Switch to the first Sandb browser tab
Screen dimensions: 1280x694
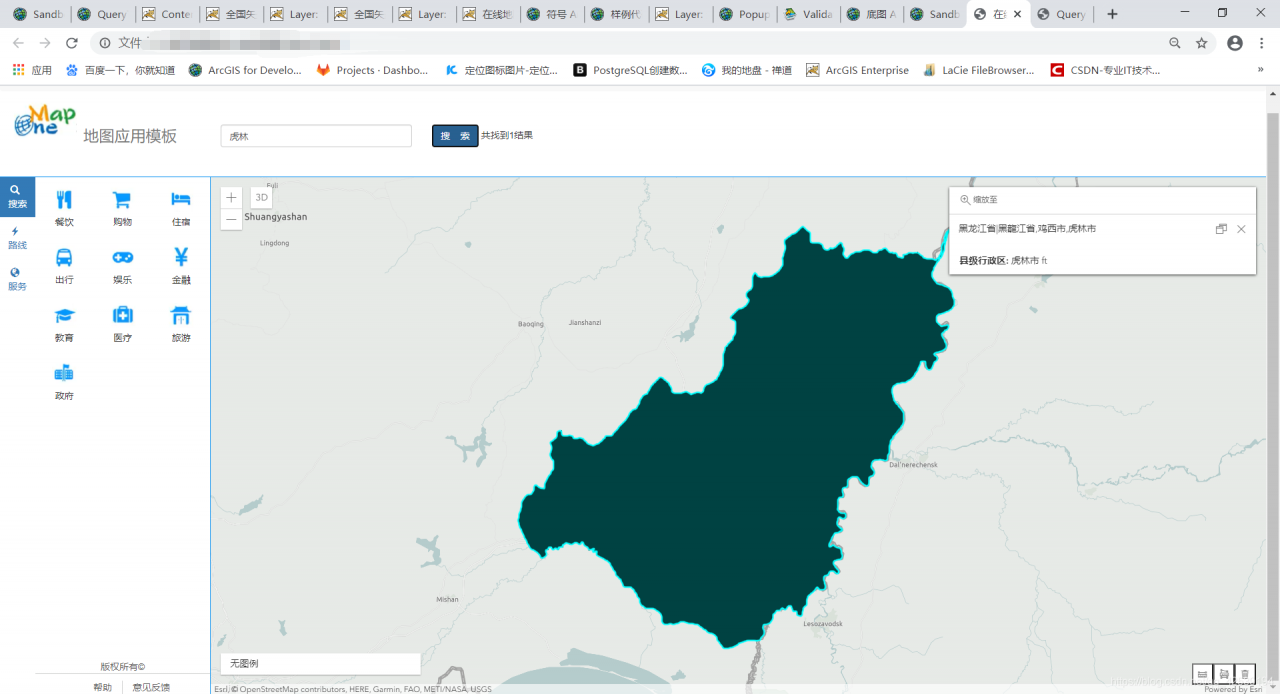(37, 14)
